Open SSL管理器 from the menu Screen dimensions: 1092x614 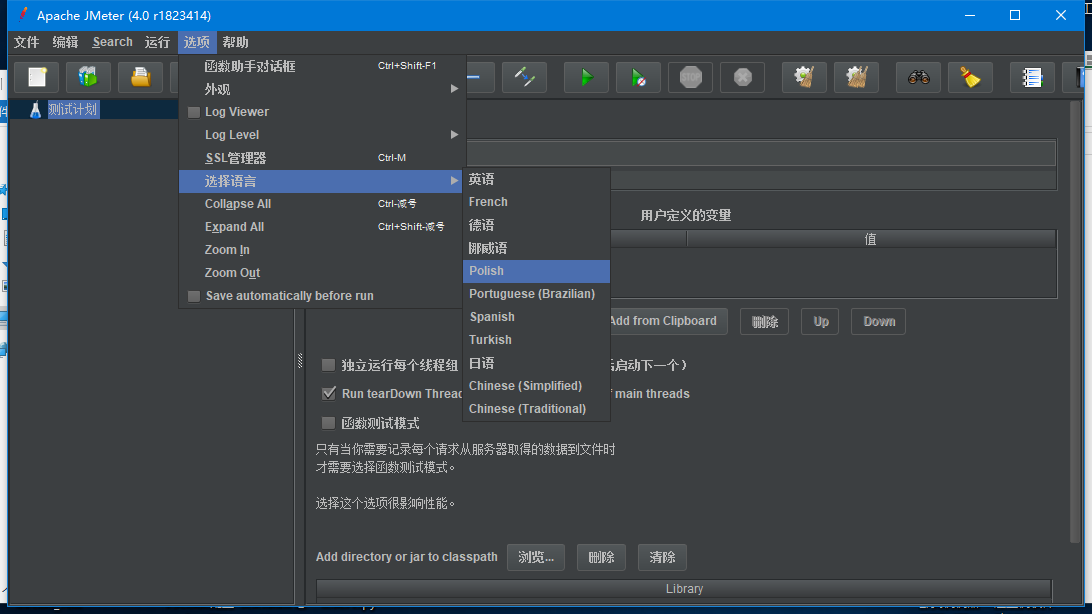tap(321, 158)
